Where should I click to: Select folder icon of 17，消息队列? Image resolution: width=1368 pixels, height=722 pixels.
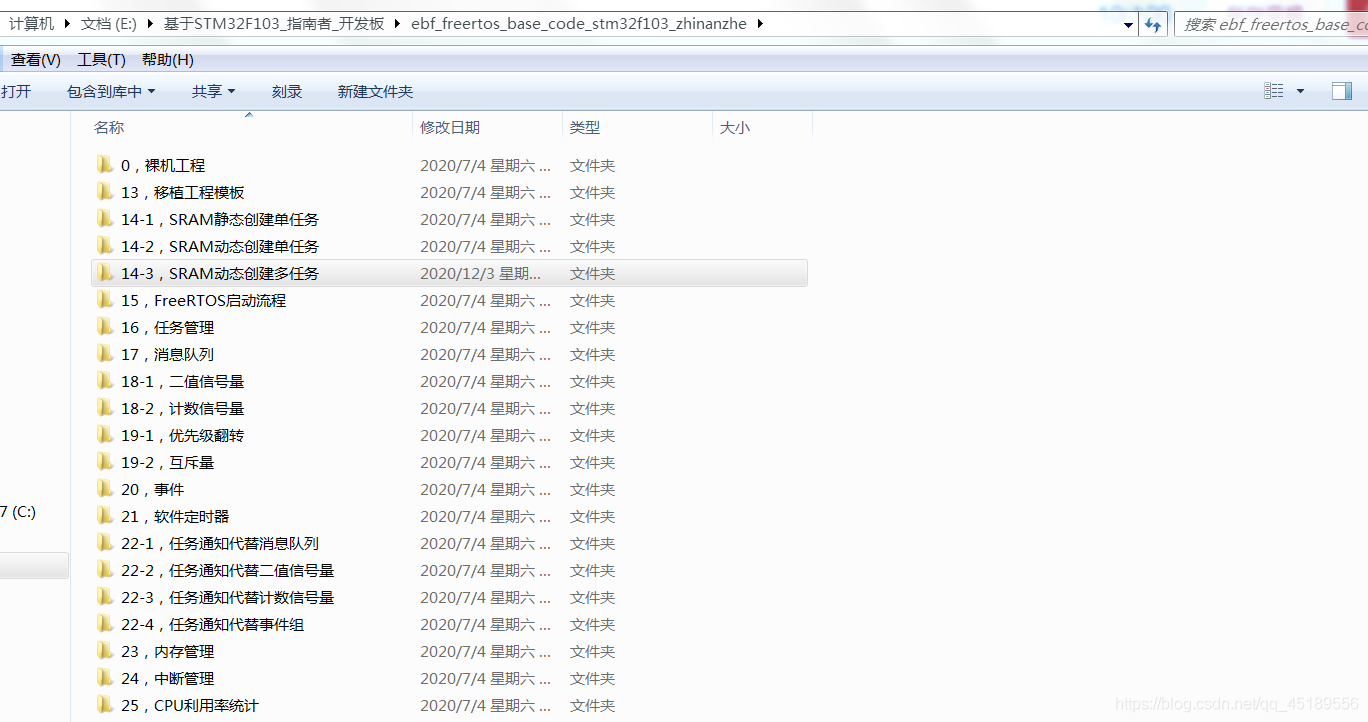105,354
